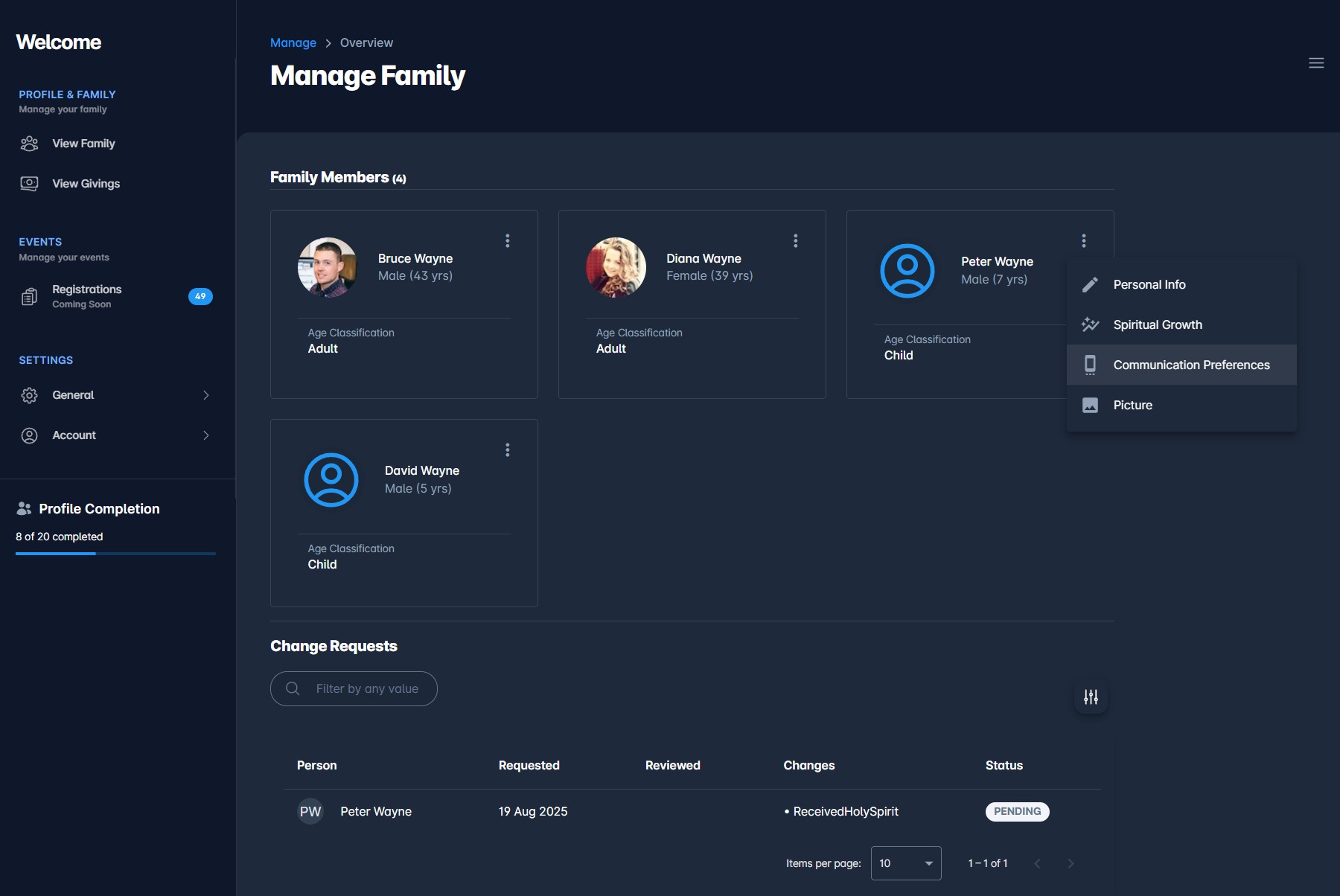Click the Account settings icon
1340x896 pixels.
pos(30,435)
